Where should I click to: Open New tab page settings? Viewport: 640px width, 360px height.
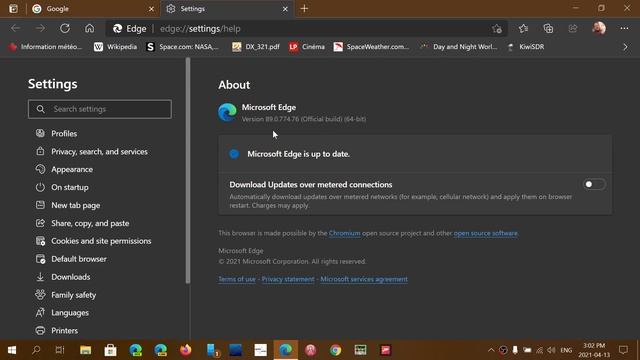(x=68, y=205)
